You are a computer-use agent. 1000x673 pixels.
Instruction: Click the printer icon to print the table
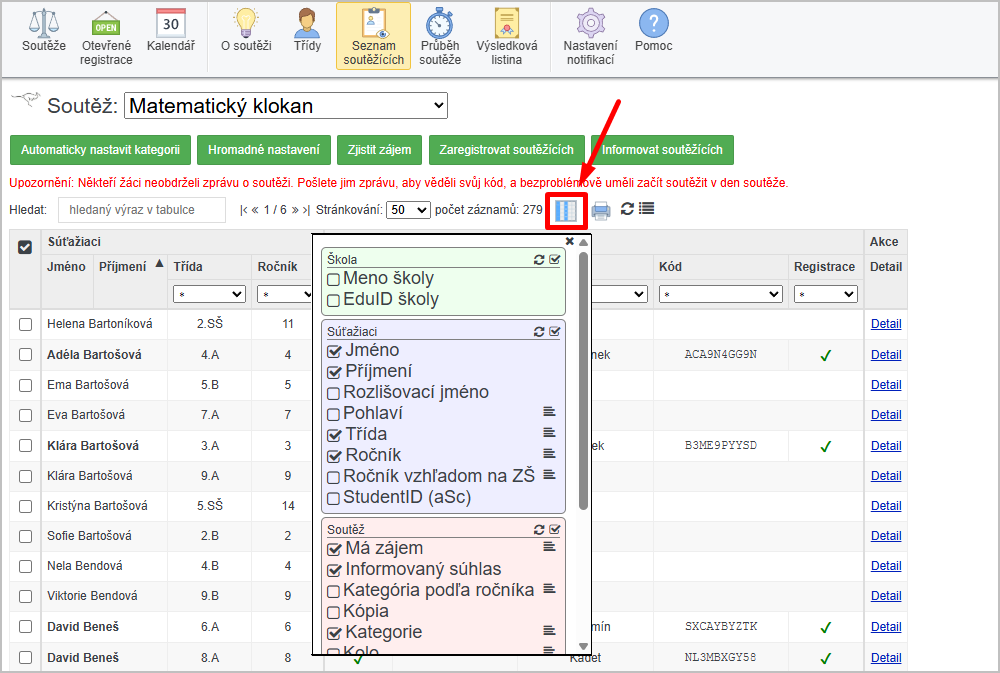(601, 211)
